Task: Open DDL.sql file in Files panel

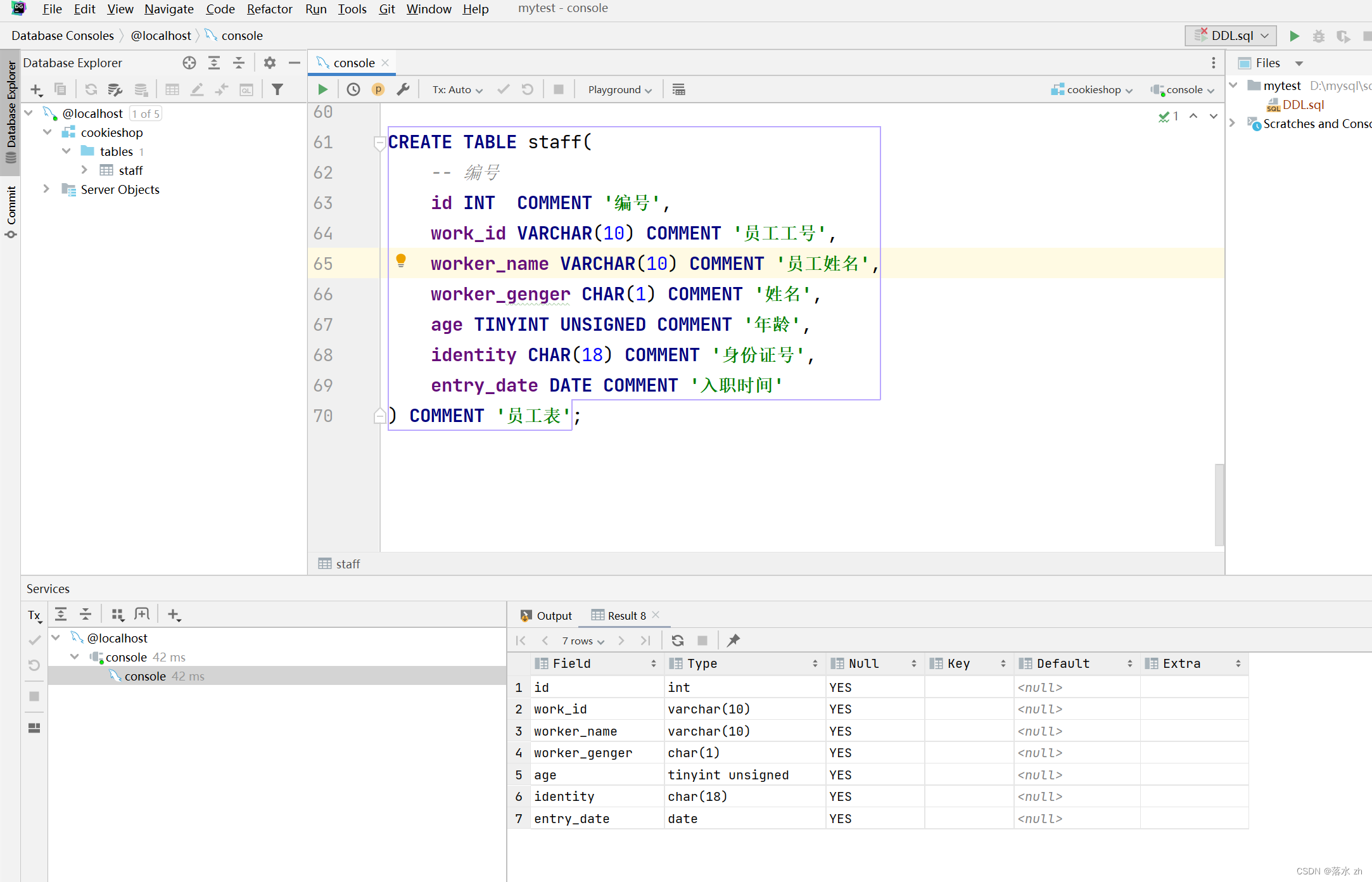Action: 1302,105
